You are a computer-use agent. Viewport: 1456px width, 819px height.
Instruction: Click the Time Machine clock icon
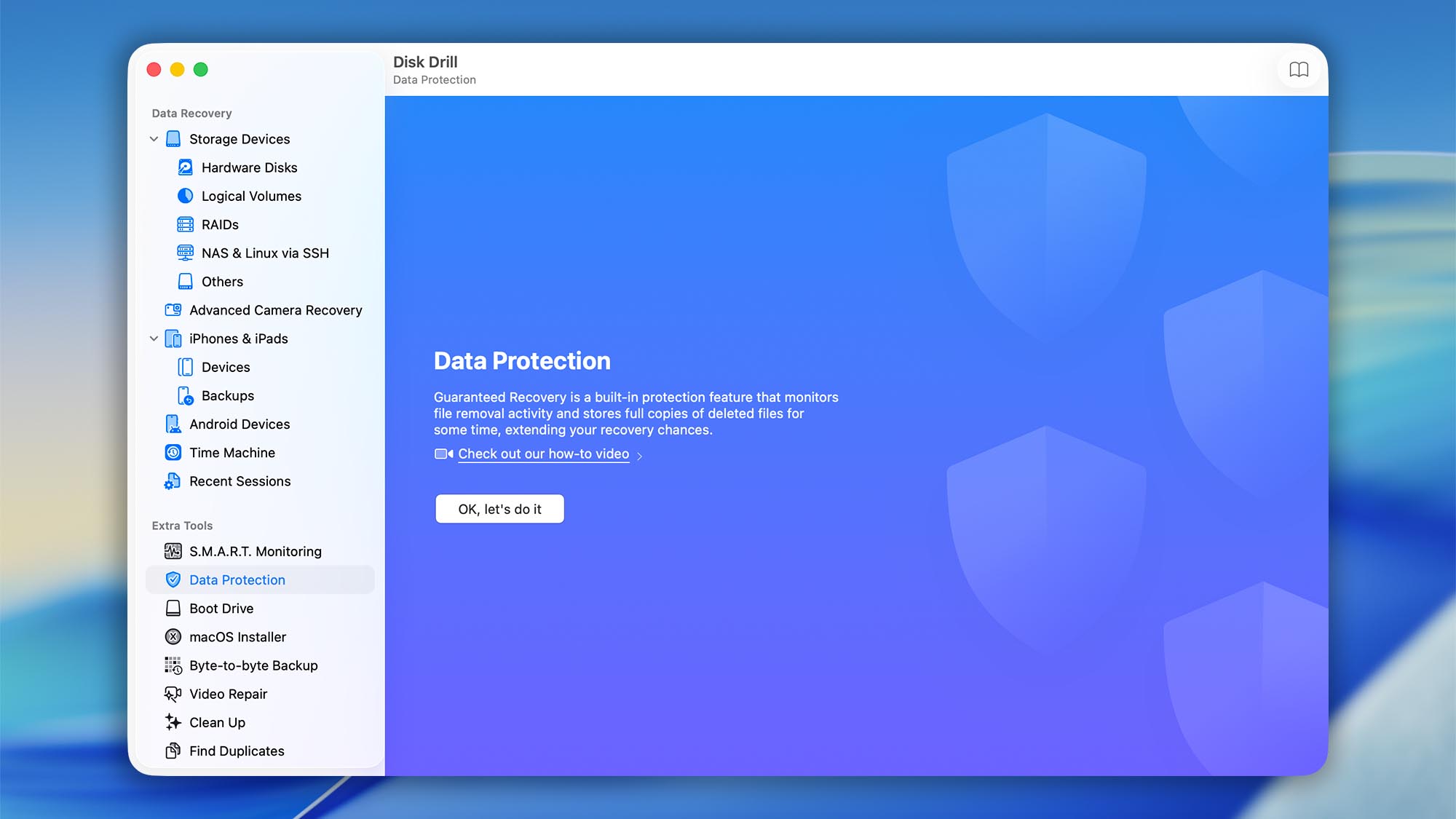(x=173, y=453)
